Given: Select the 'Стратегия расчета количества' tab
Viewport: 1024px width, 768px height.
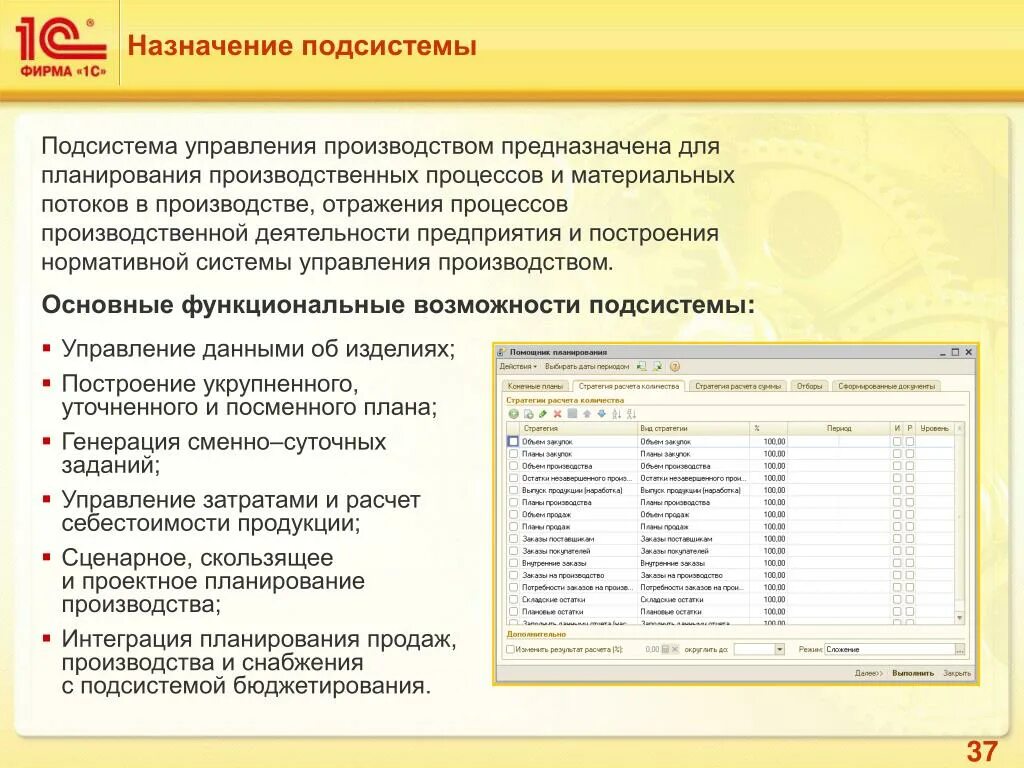Looking at the screenshot, I should pyautogui.click(x=628, y=387).
